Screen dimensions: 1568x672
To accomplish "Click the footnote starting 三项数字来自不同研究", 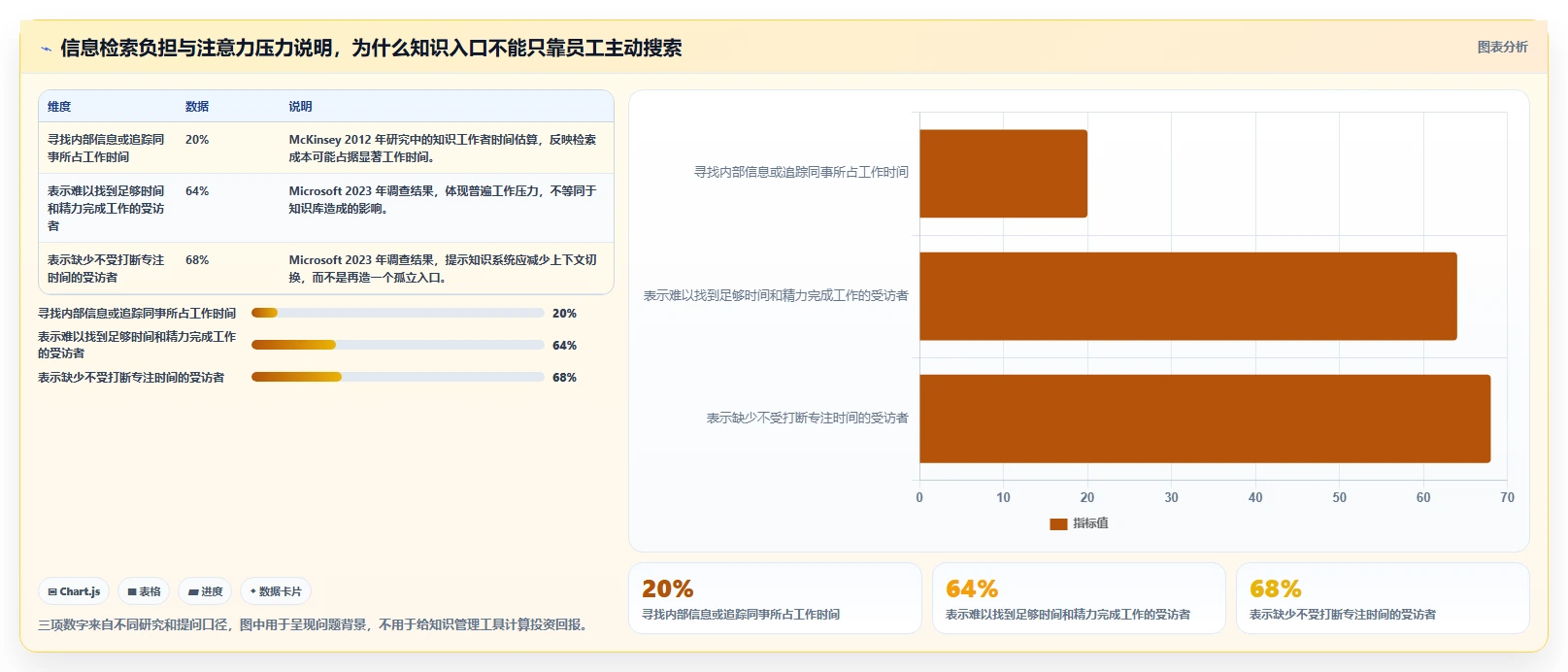I will [x=315, y=624].
